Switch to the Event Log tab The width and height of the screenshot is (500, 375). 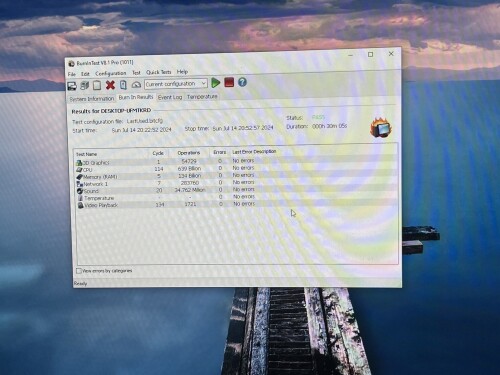pos(170,97)
